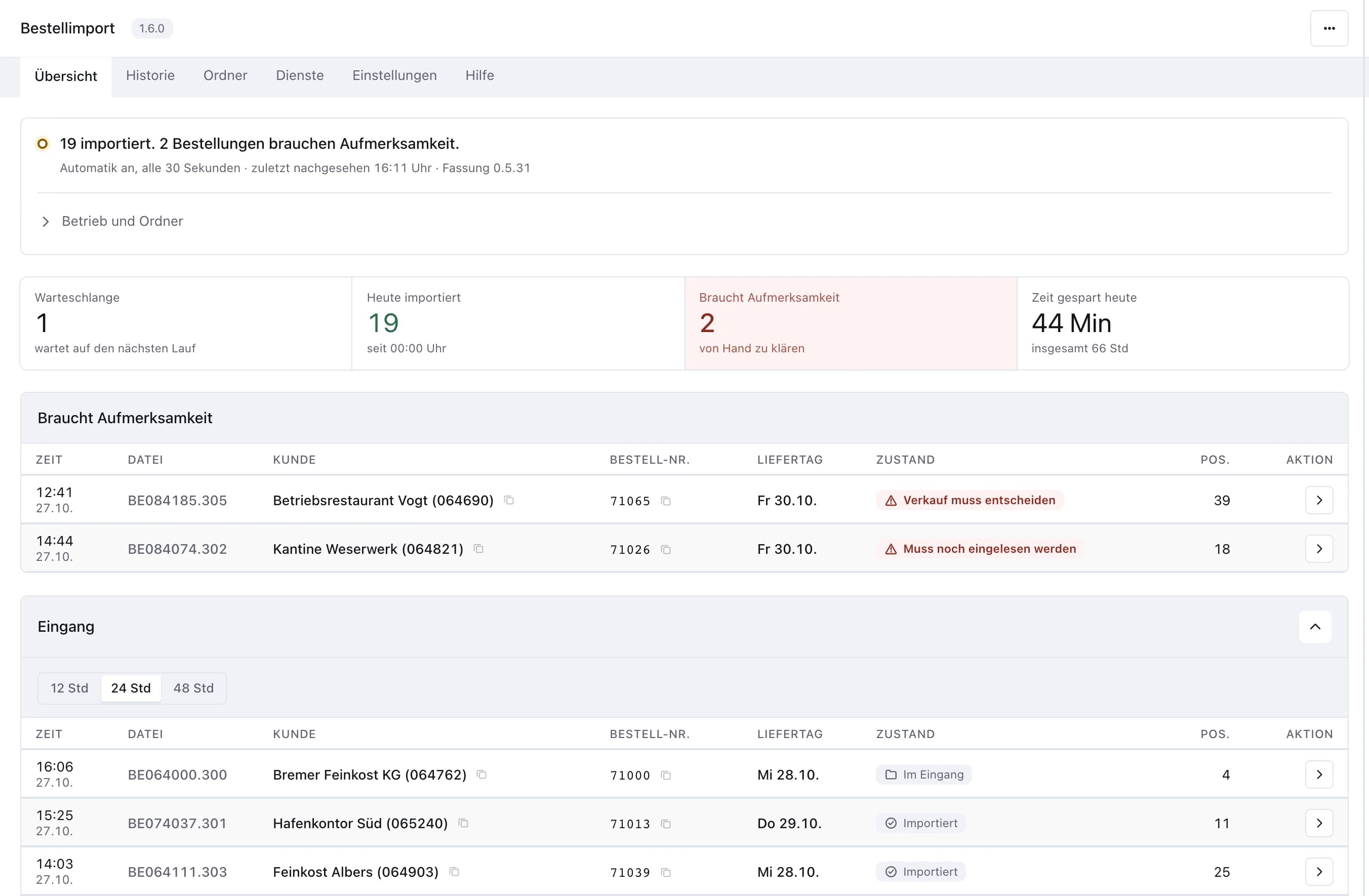The width and height of the screenshot is (1369, 896).
Task: Switch to the Übersicht tab
Action: pyautogui.click(x=66, y=76)
